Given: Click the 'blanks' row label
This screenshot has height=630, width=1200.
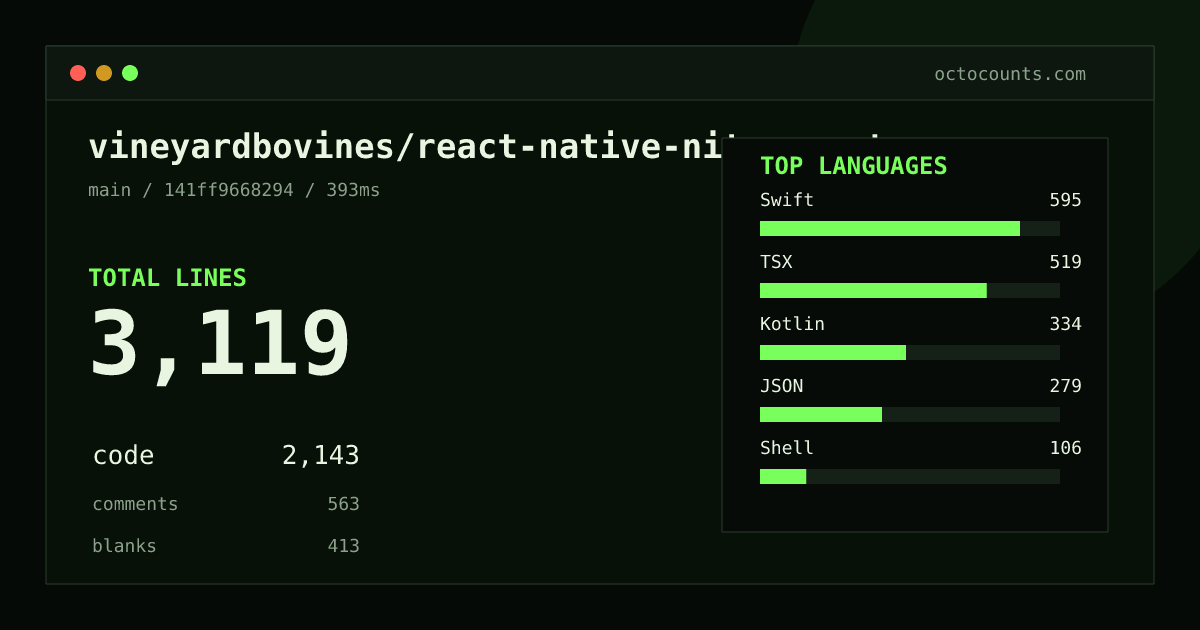Looking at the screenshot, I should 124,546.
